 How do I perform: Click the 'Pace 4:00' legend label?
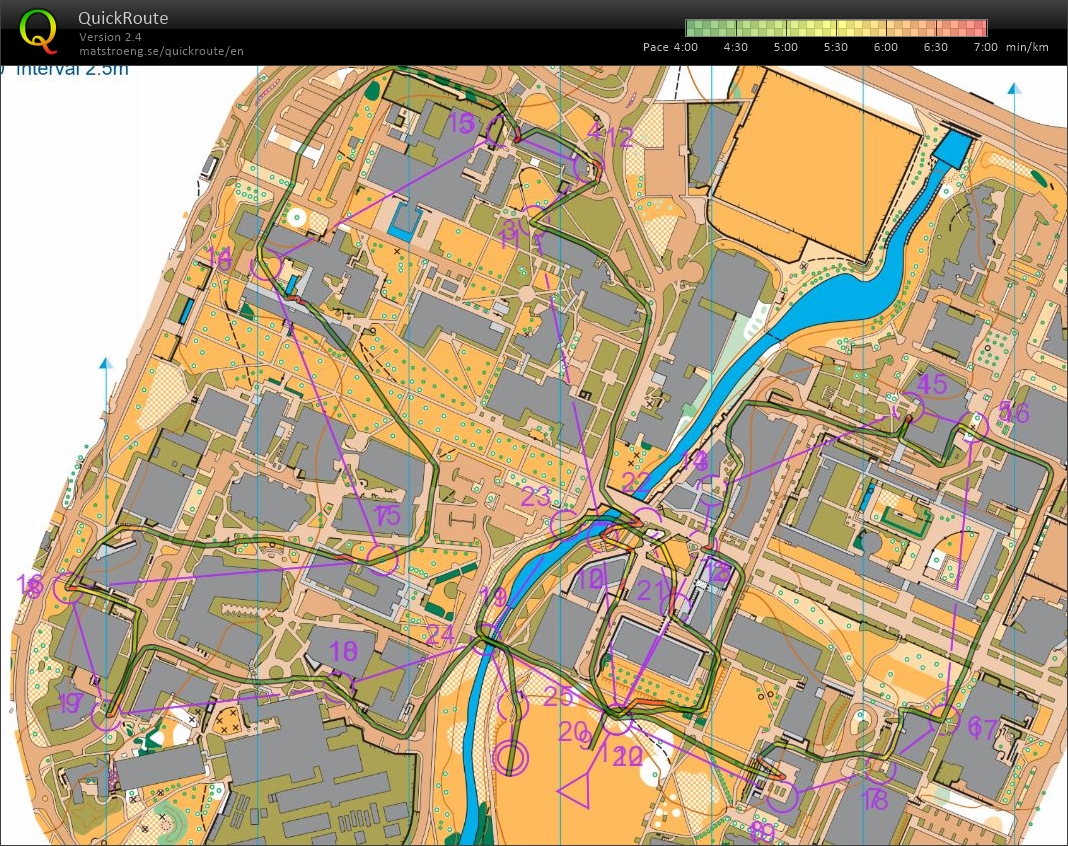669,47
